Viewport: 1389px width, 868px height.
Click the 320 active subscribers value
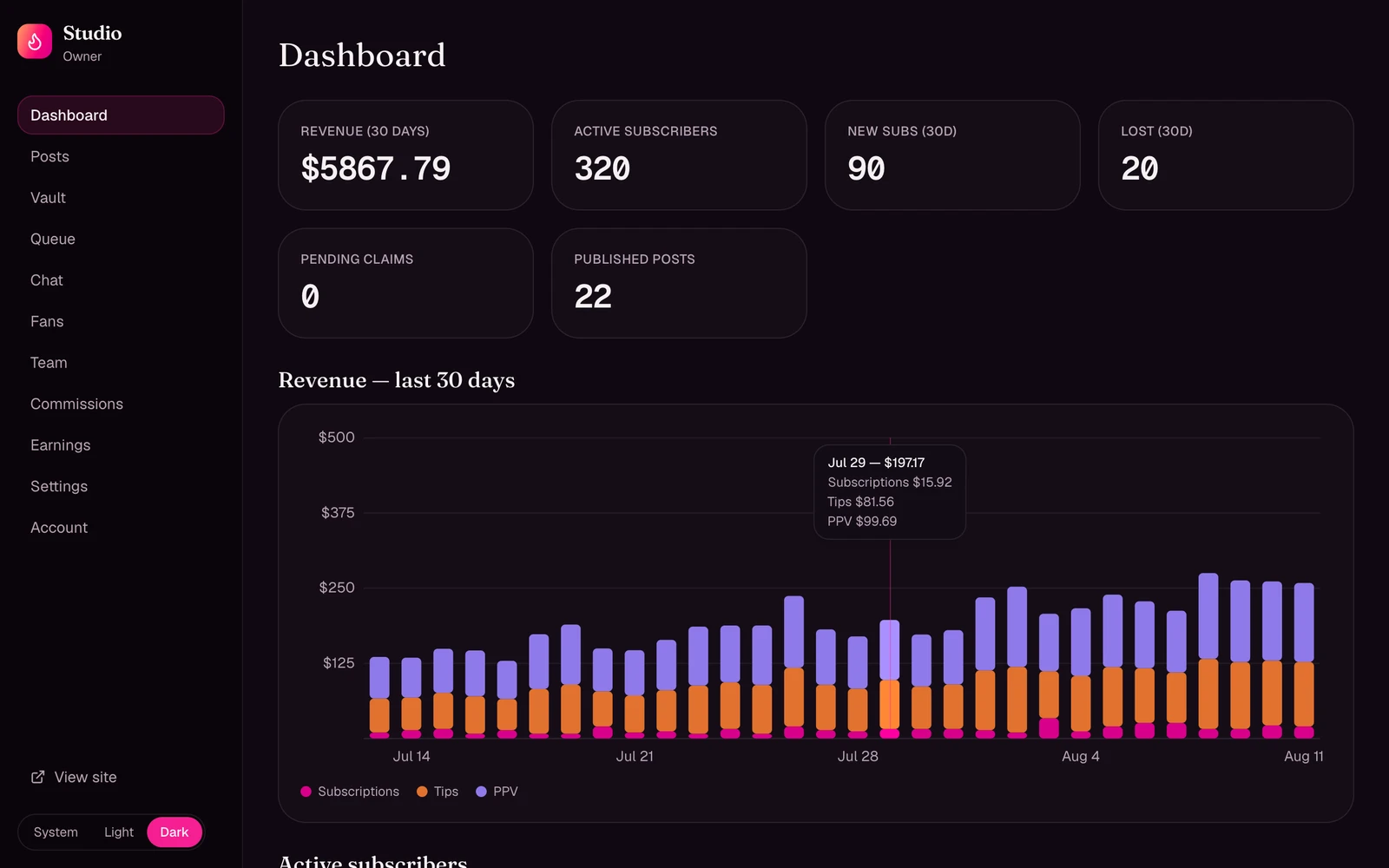602,168
